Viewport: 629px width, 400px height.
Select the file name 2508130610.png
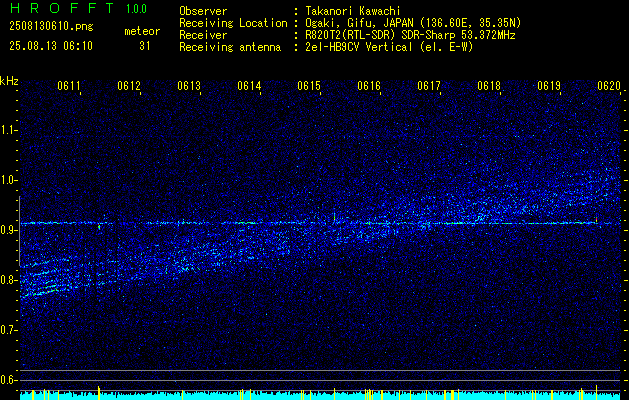pos(51,27)
